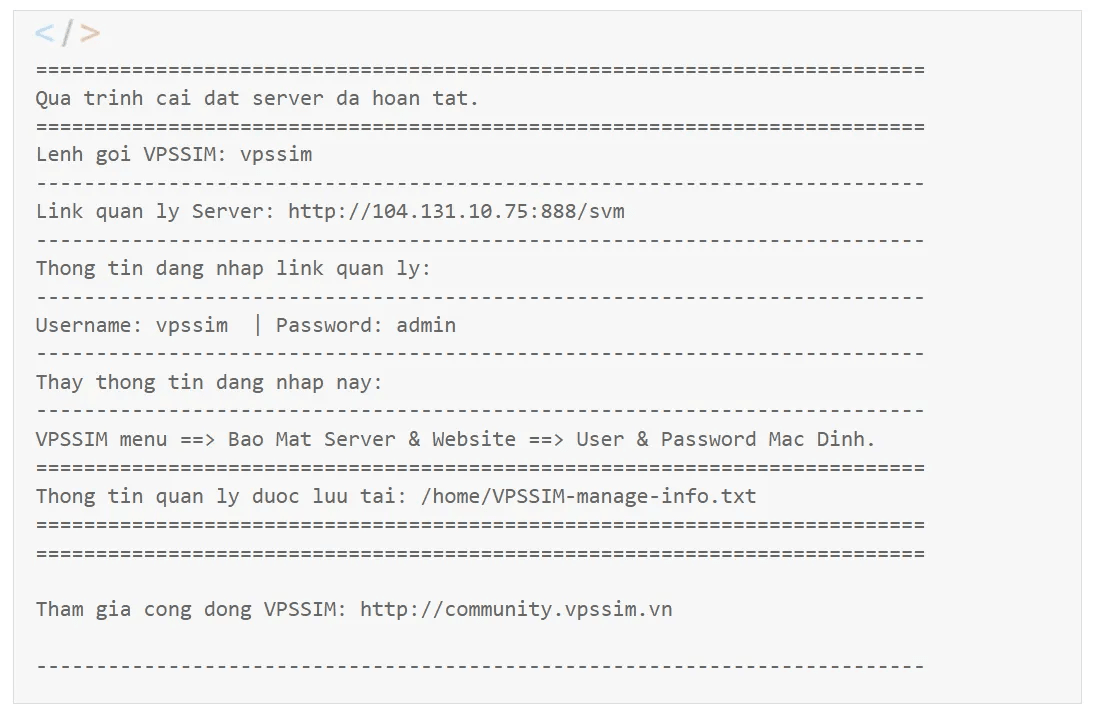Click the /home/VPSSIM-manage-info.txt file path

tap(589, 496)
